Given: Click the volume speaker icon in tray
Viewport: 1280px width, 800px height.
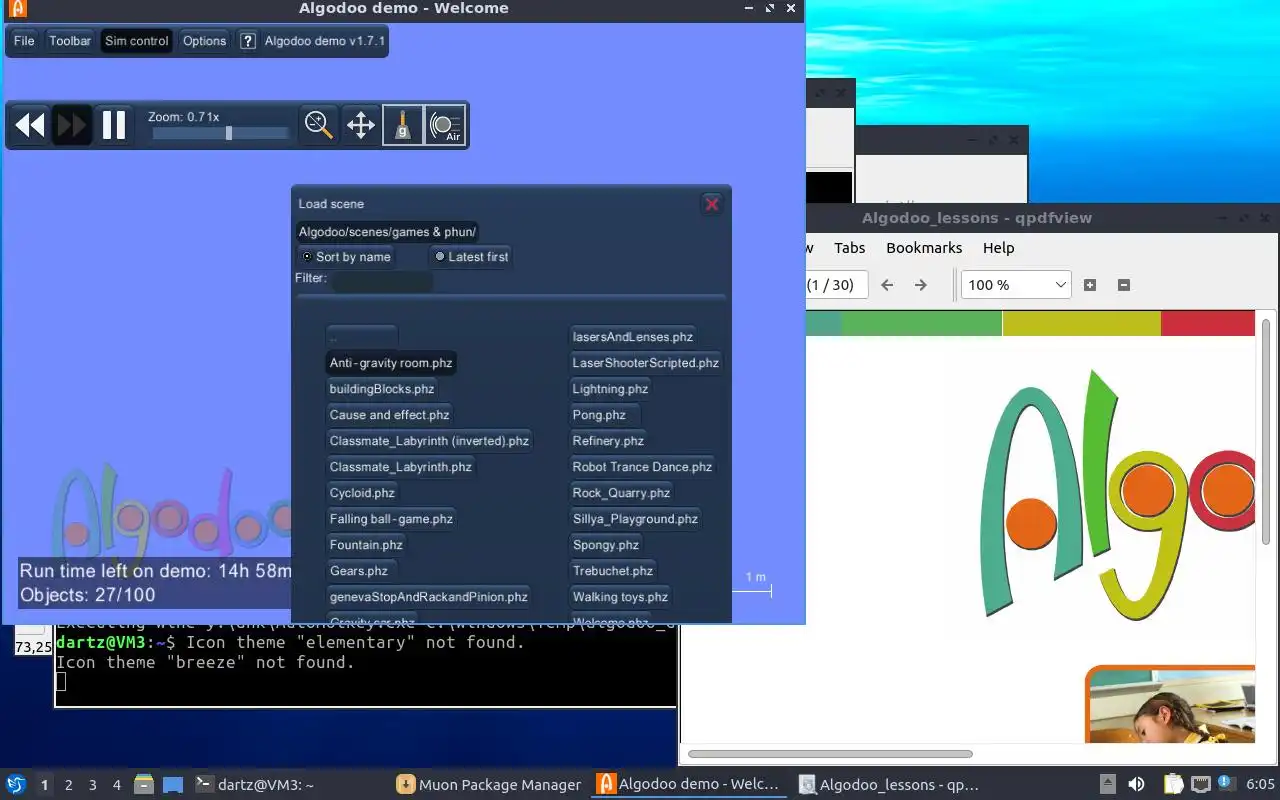Looking at the screenshot, I should point(1136,785).
